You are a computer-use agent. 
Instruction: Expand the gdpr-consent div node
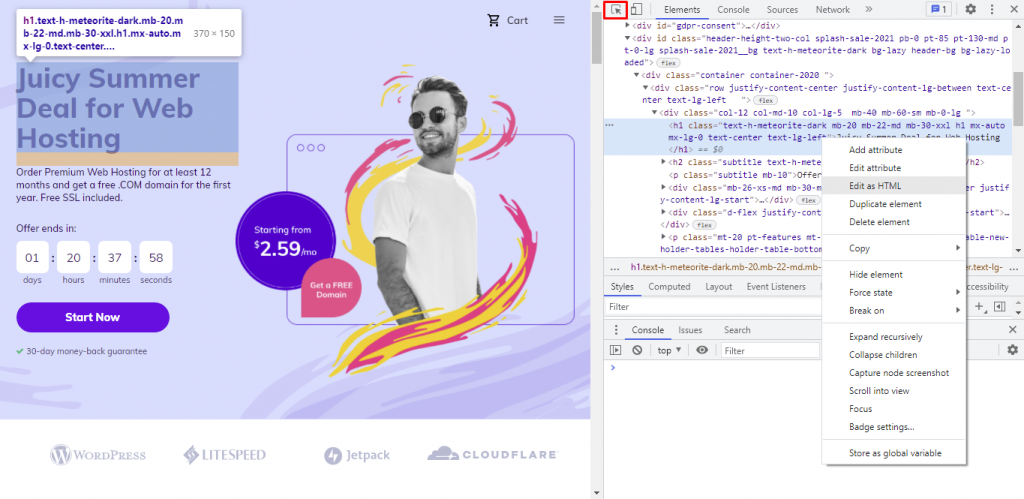(628, 25)
